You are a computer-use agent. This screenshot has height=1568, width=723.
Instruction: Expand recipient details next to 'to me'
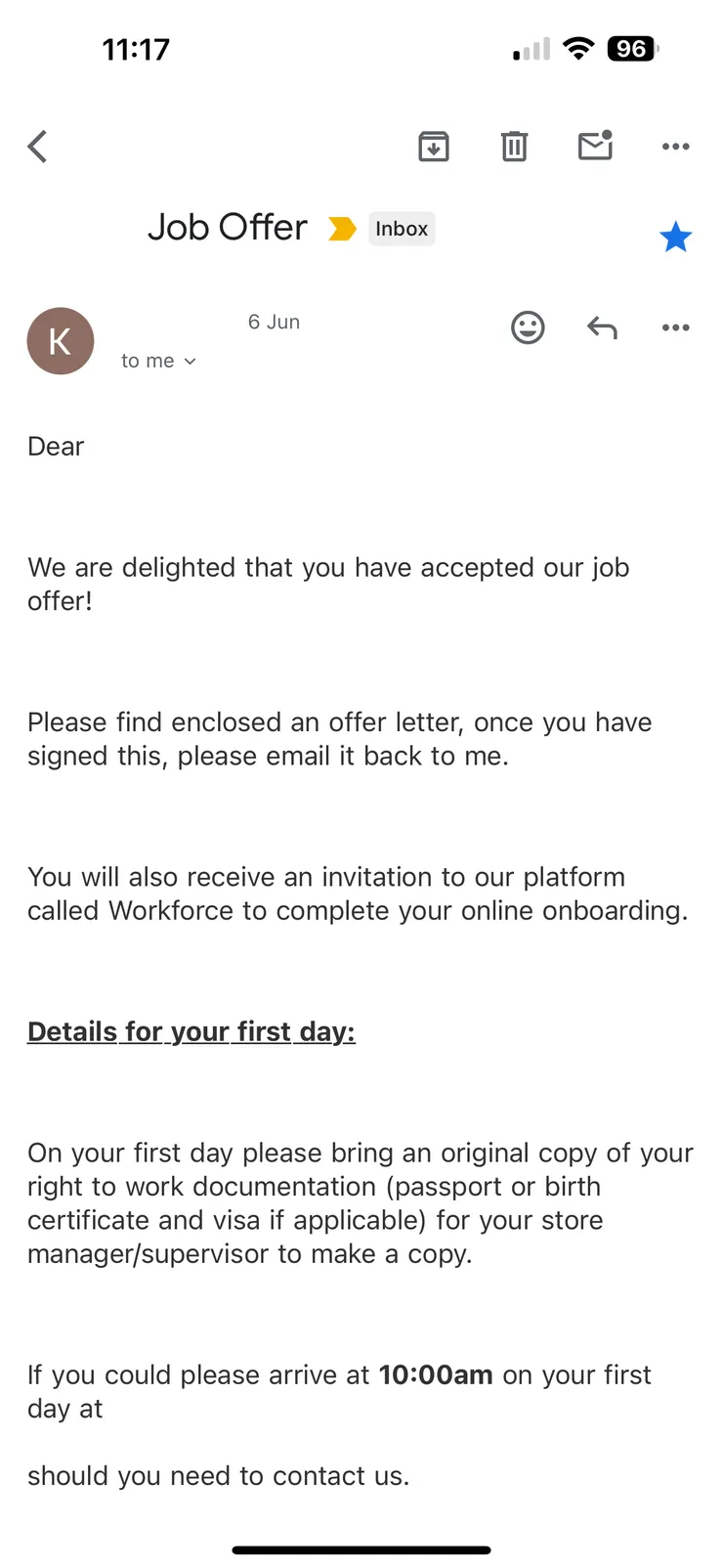[190, 362]
